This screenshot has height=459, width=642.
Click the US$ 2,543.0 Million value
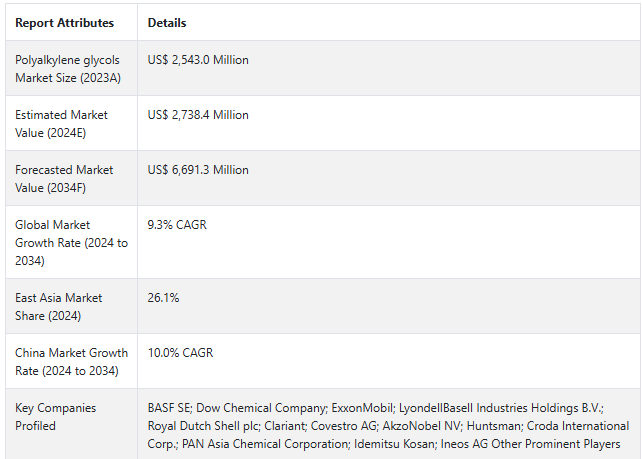(198, 60)
